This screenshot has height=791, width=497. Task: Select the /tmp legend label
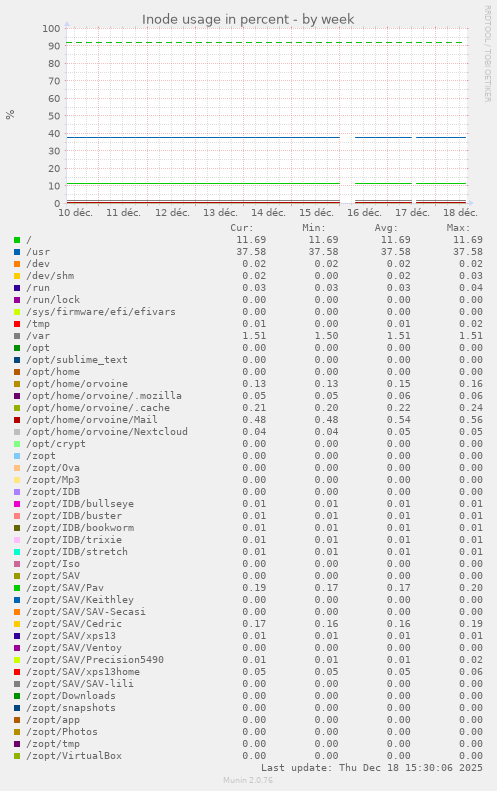pos(38,324)
